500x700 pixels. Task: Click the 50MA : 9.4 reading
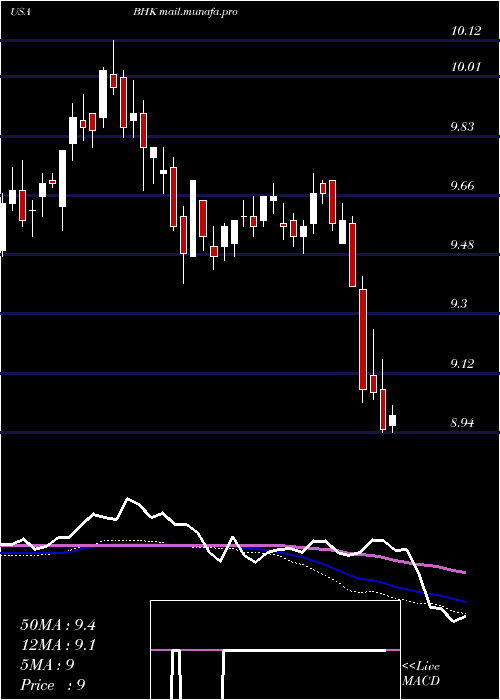click(x=58, y=625)
